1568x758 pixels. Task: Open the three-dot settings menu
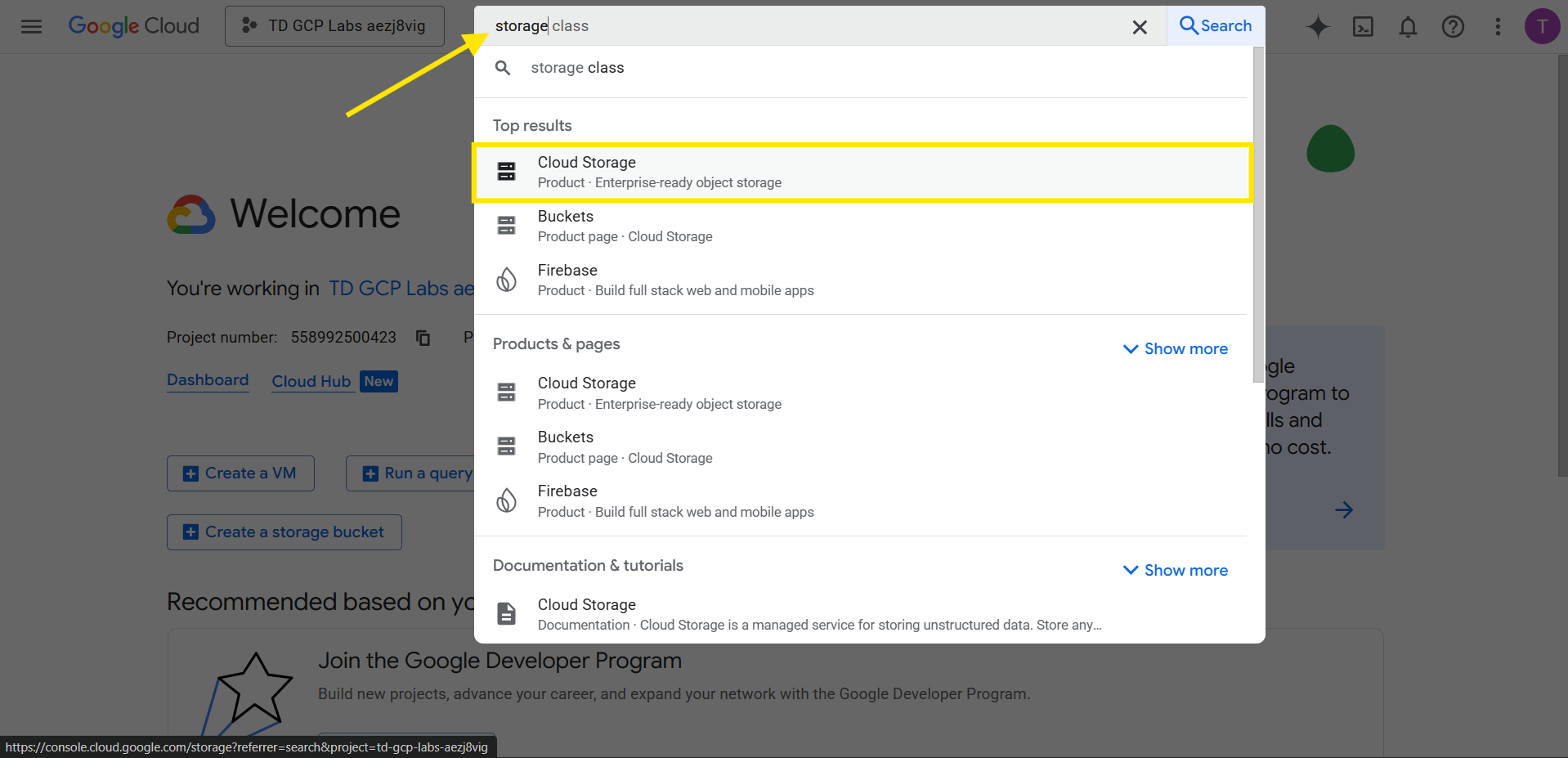pos(1498,27)
